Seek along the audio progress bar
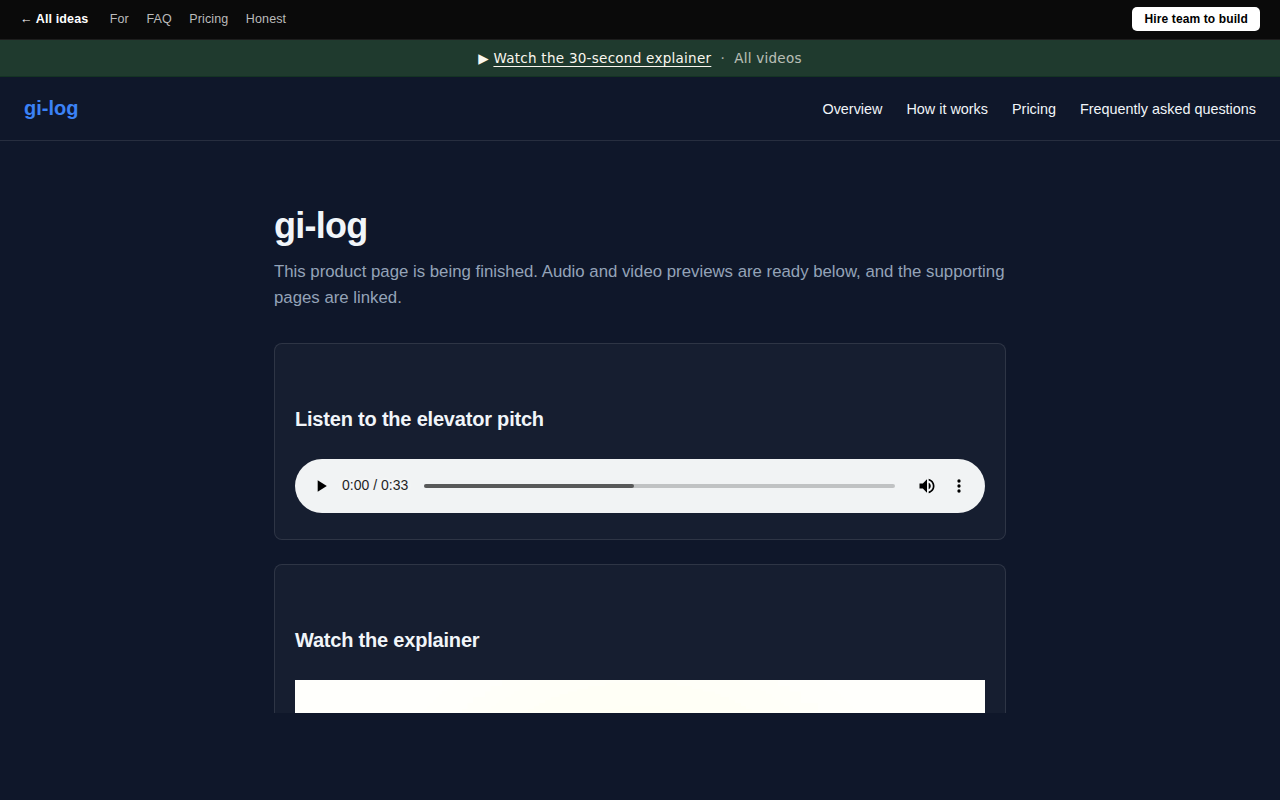Viewport: 1280px width, 800px height. (659, 486)
